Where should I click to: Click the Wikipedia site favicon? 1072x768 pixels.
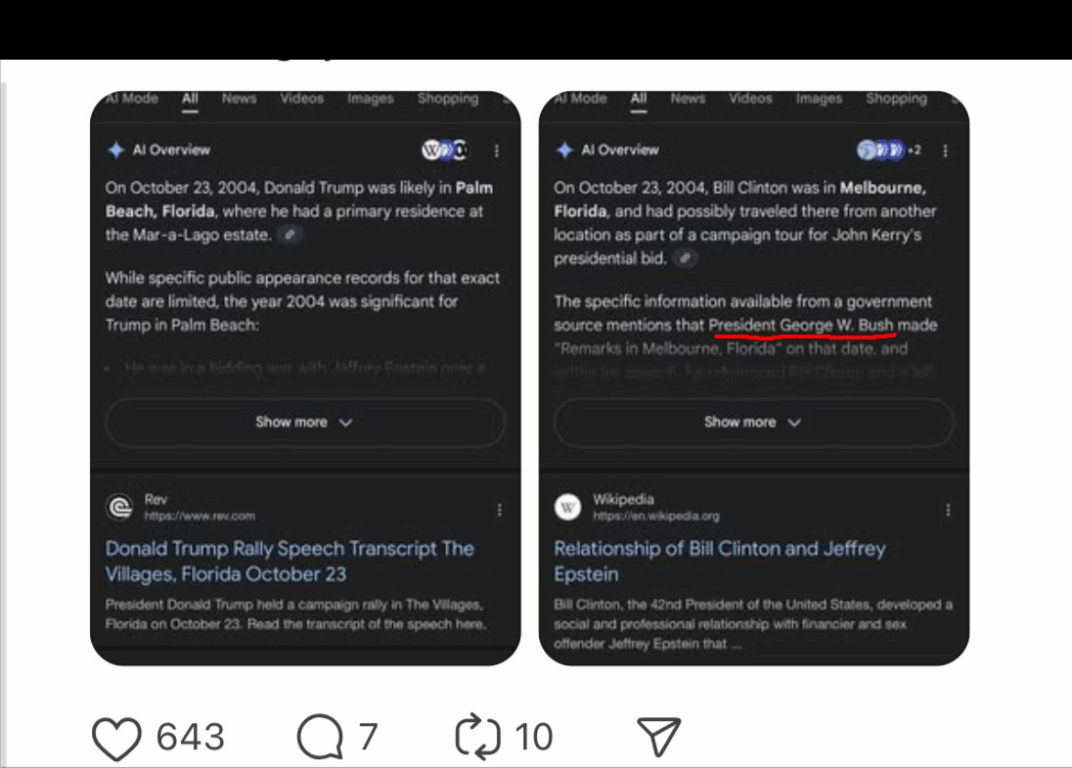point(568,507)
